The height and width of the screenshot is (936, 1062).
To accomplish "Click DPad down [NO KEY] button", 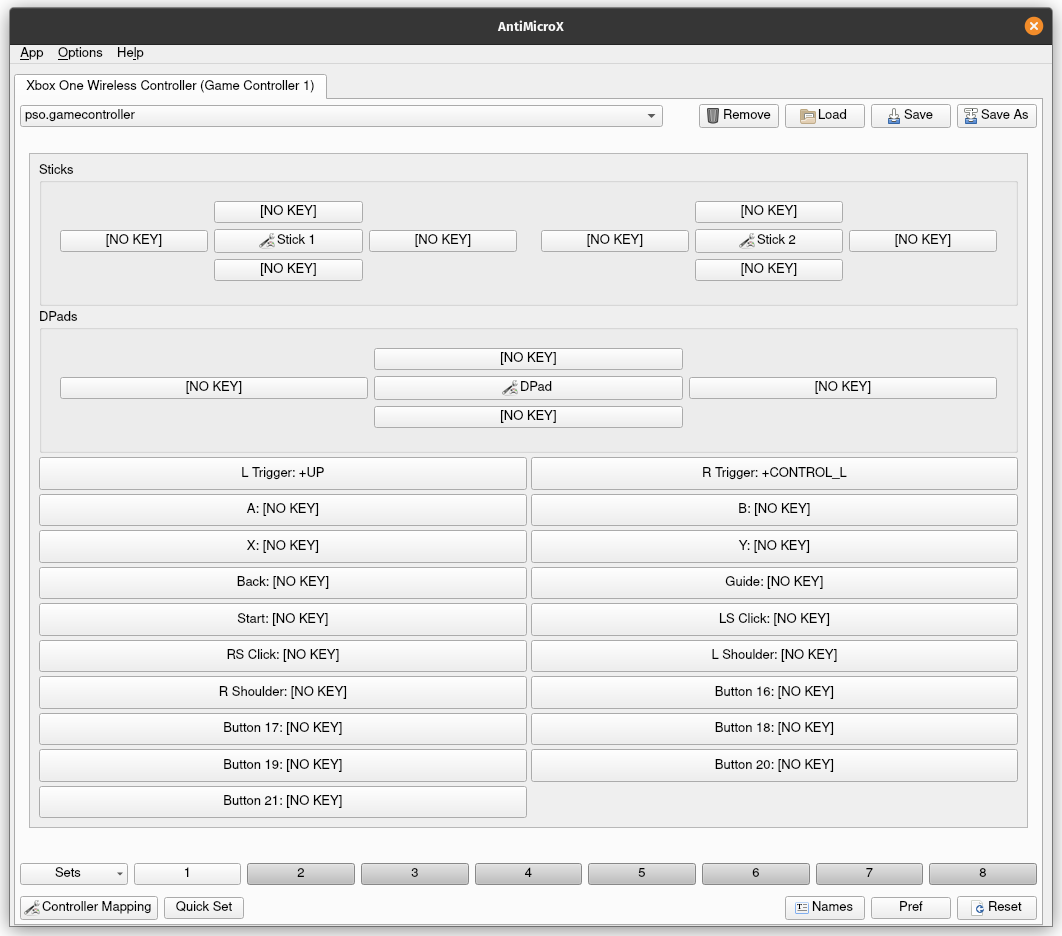I will point(528,417).
